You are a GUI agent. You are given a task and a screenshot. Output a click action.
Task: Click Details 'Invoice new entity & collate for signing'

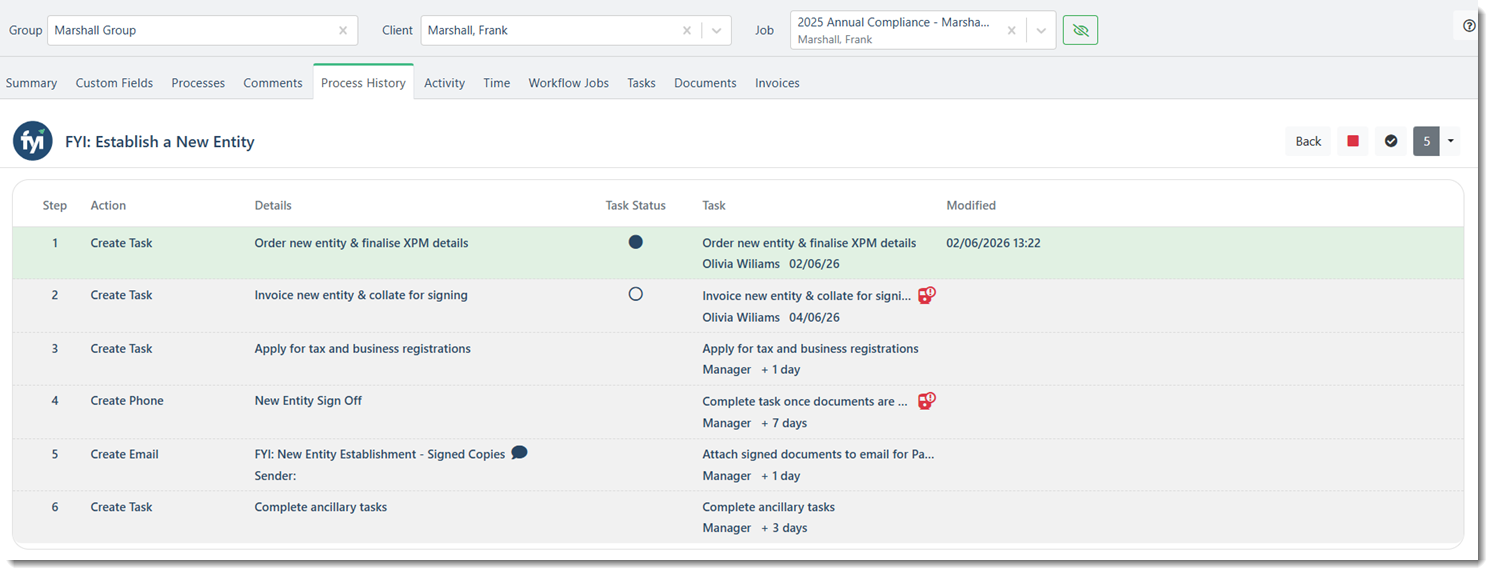click(361, 295)
